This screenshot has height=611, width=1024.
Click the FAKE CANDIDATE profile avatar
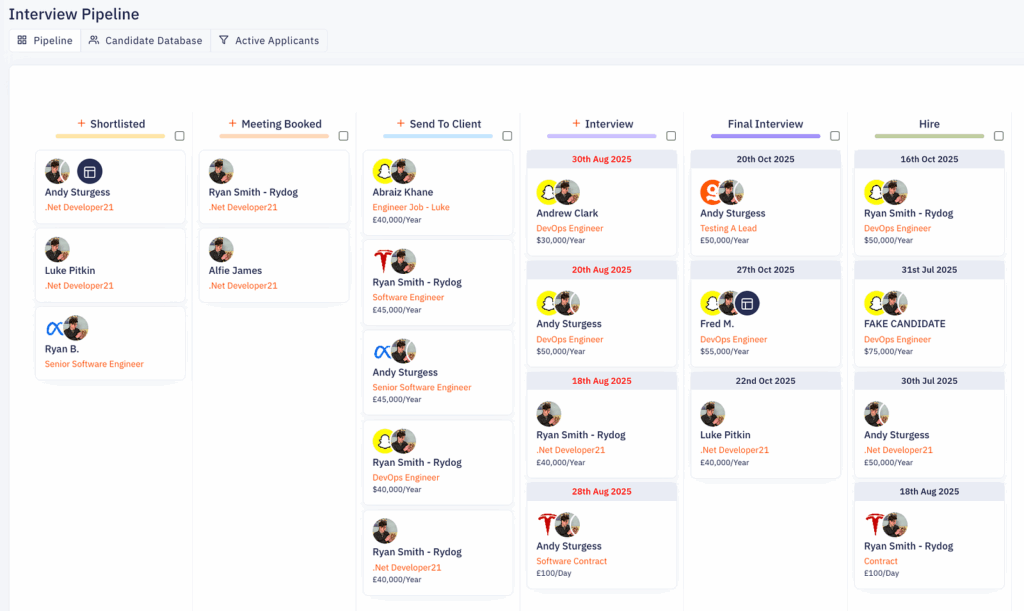point(895,303)
